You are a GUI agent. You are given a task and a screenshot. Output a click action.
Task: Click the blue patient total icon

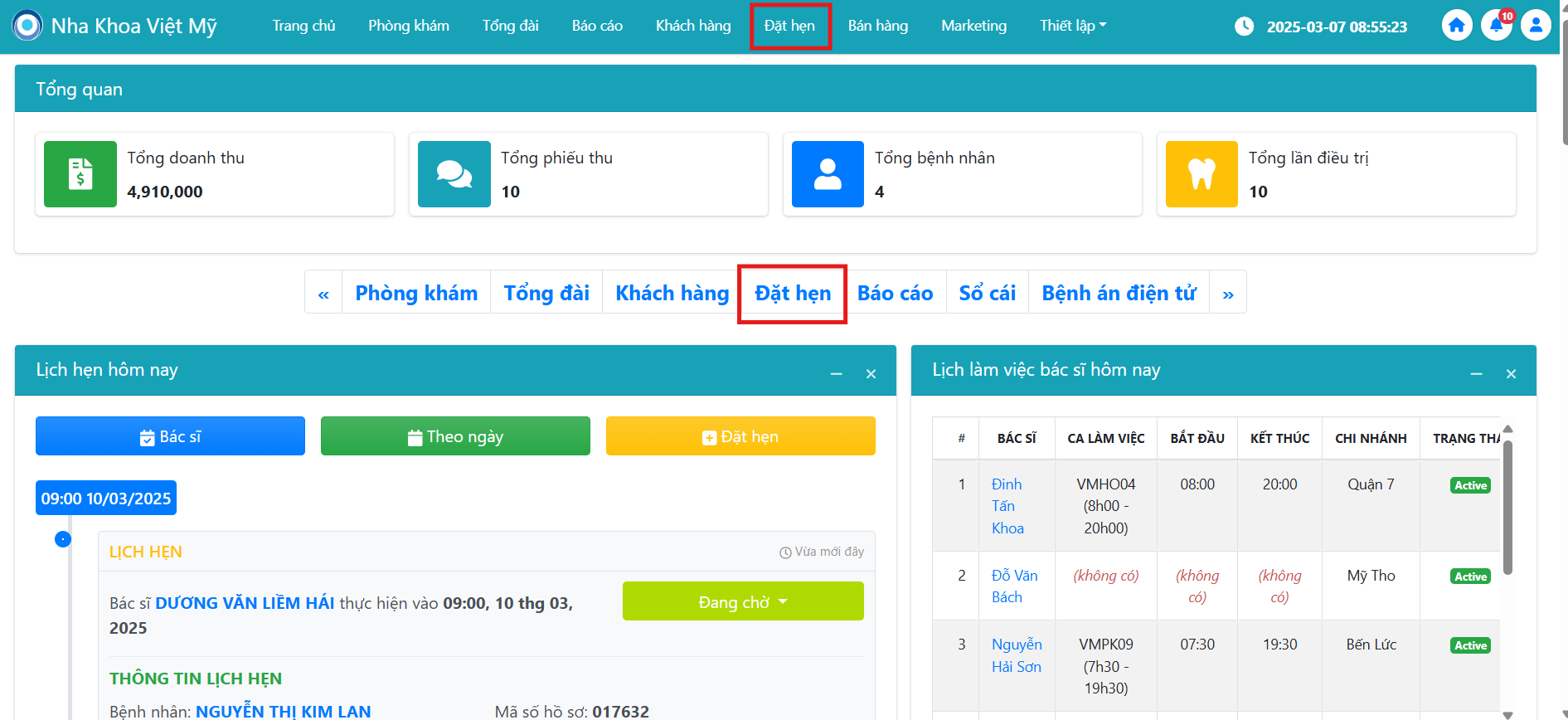(828, 174)
